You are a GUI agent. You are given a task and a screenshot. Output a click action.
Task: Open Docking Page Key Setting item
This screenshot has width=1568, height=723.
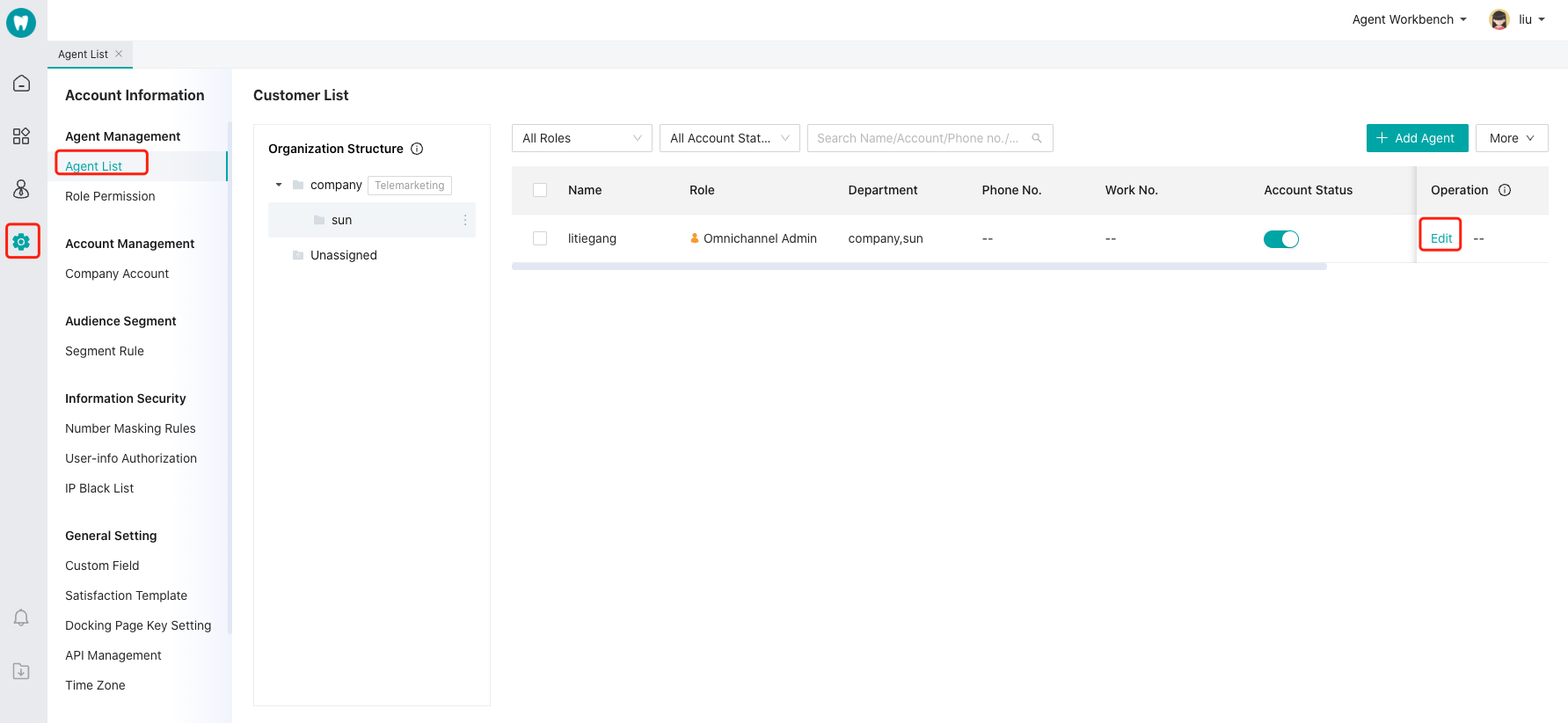[x=138, y=625]
